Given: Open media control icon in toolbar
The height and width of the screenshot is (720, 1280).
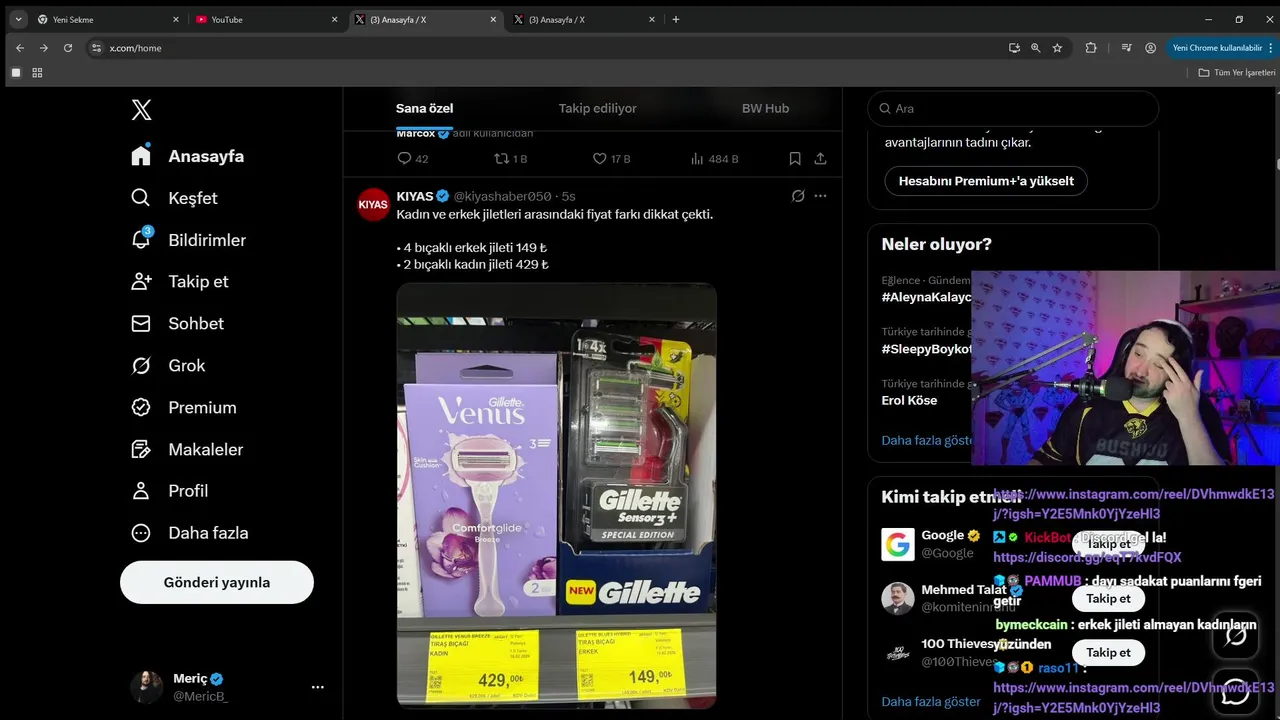Looking at the screenshot, I should click(x=1127, y=47).
